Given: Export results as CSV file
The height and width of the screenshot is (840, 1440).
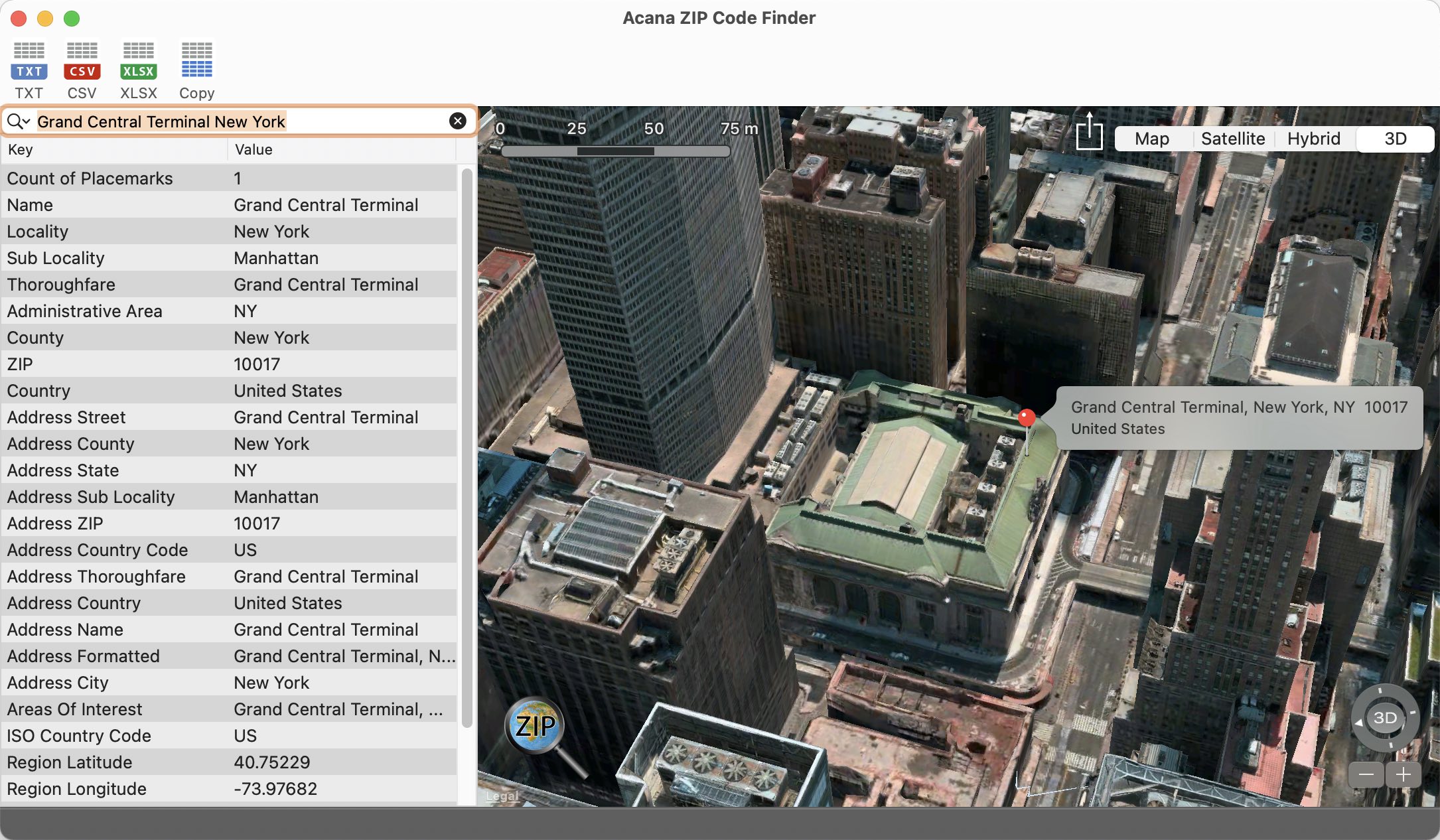Looking at the screenshot, I should pyautogui.click(x=82, y=70).
